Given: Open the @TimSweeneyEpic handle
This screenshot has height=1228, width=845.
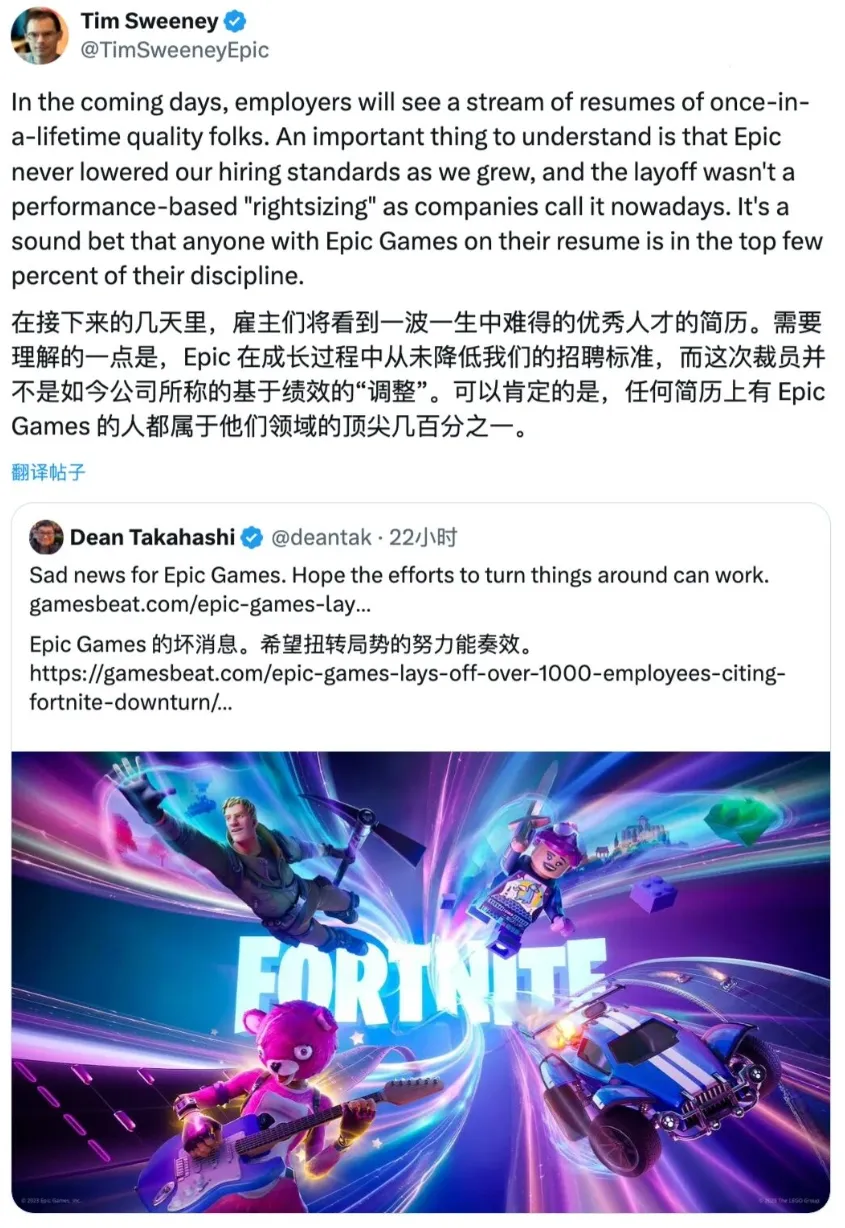Looking at the screenshot, I should click(174, 49).
